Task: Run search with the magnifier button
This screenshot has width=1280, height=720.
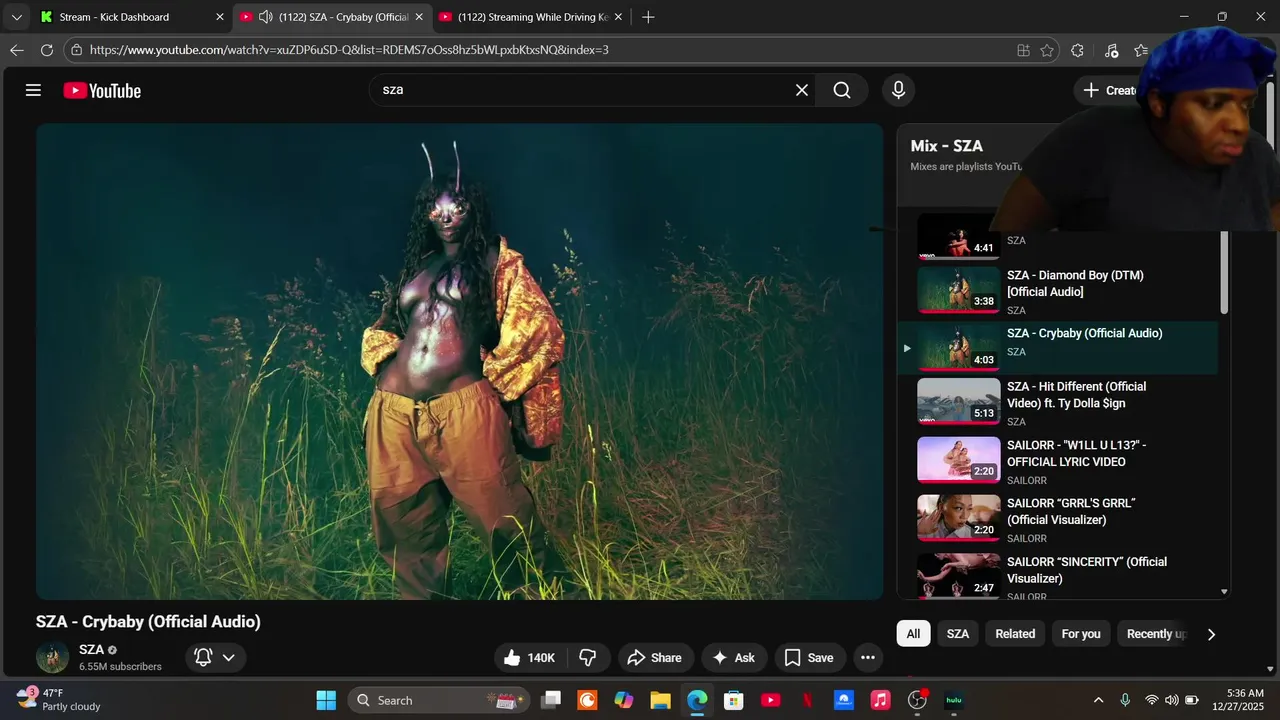Action: [x=842, y=90]
